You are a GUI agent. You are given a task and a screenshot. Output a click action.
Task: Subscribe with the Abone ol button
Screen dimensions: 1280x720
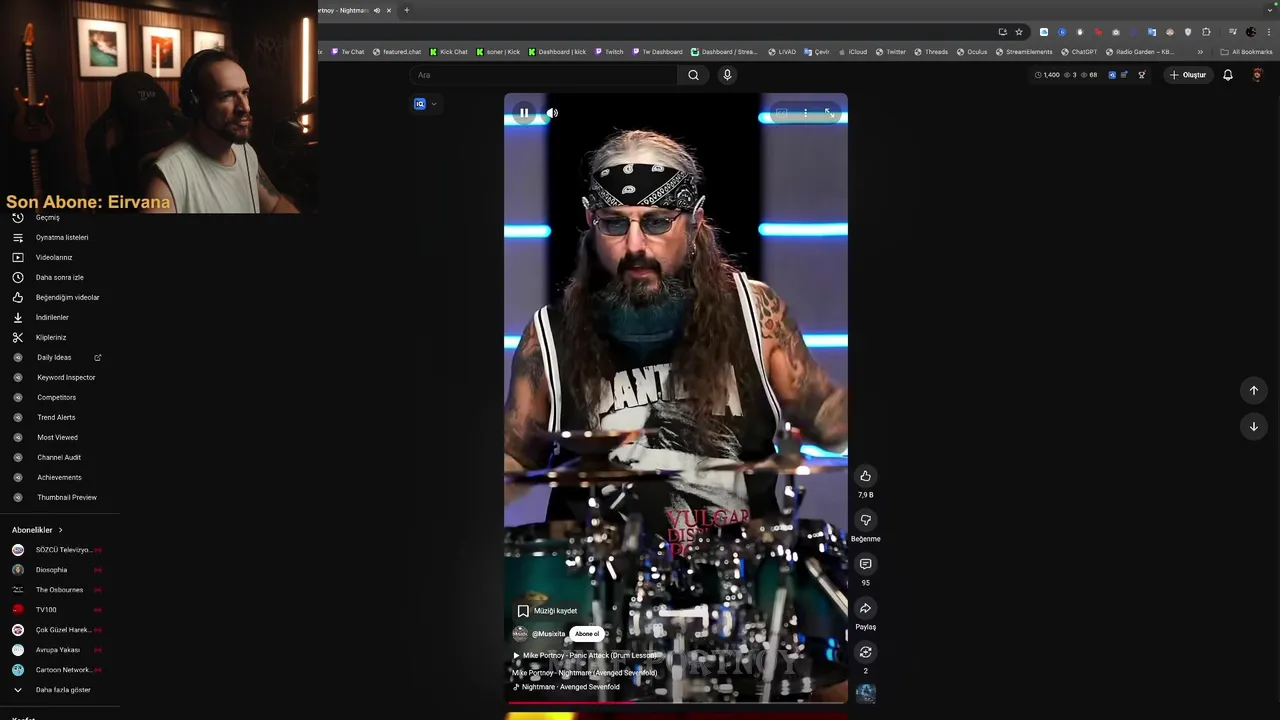tap(587, 634)
